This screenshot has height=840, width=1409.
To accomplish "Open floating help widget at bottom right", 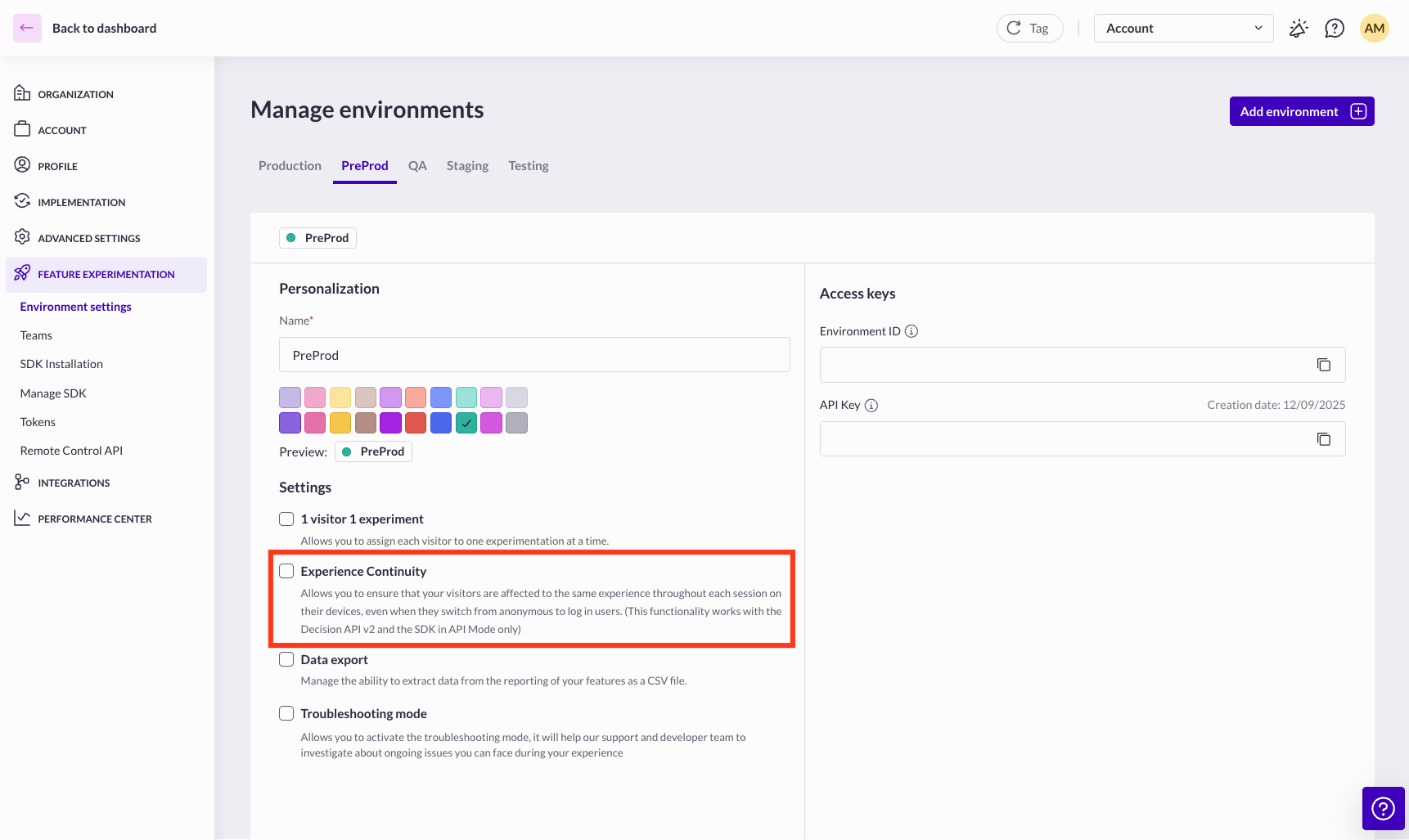I will pyautogui.click(x=1383, y=808).
